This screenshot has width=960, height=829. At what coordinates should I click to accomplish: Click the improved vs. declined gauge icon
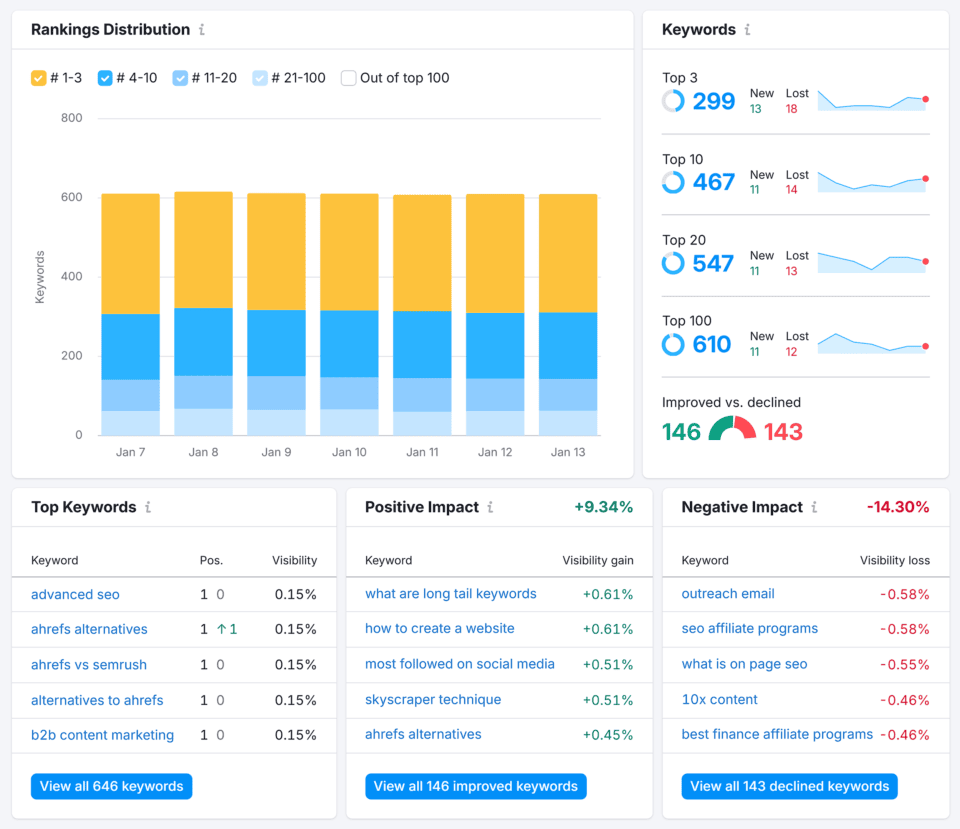[732, 430]
